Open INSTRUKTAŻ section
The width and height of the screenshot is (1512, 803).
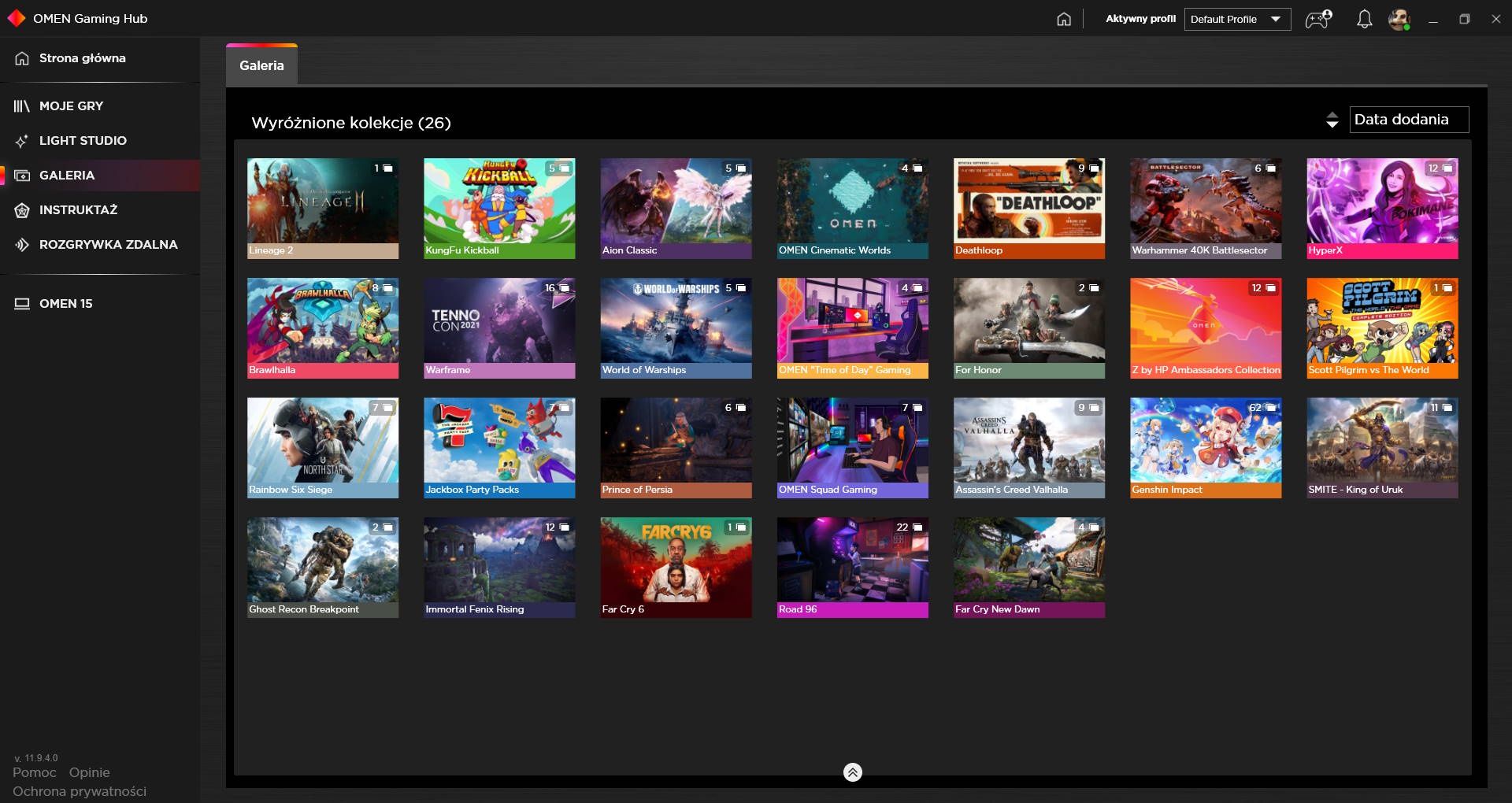(100, 210)
